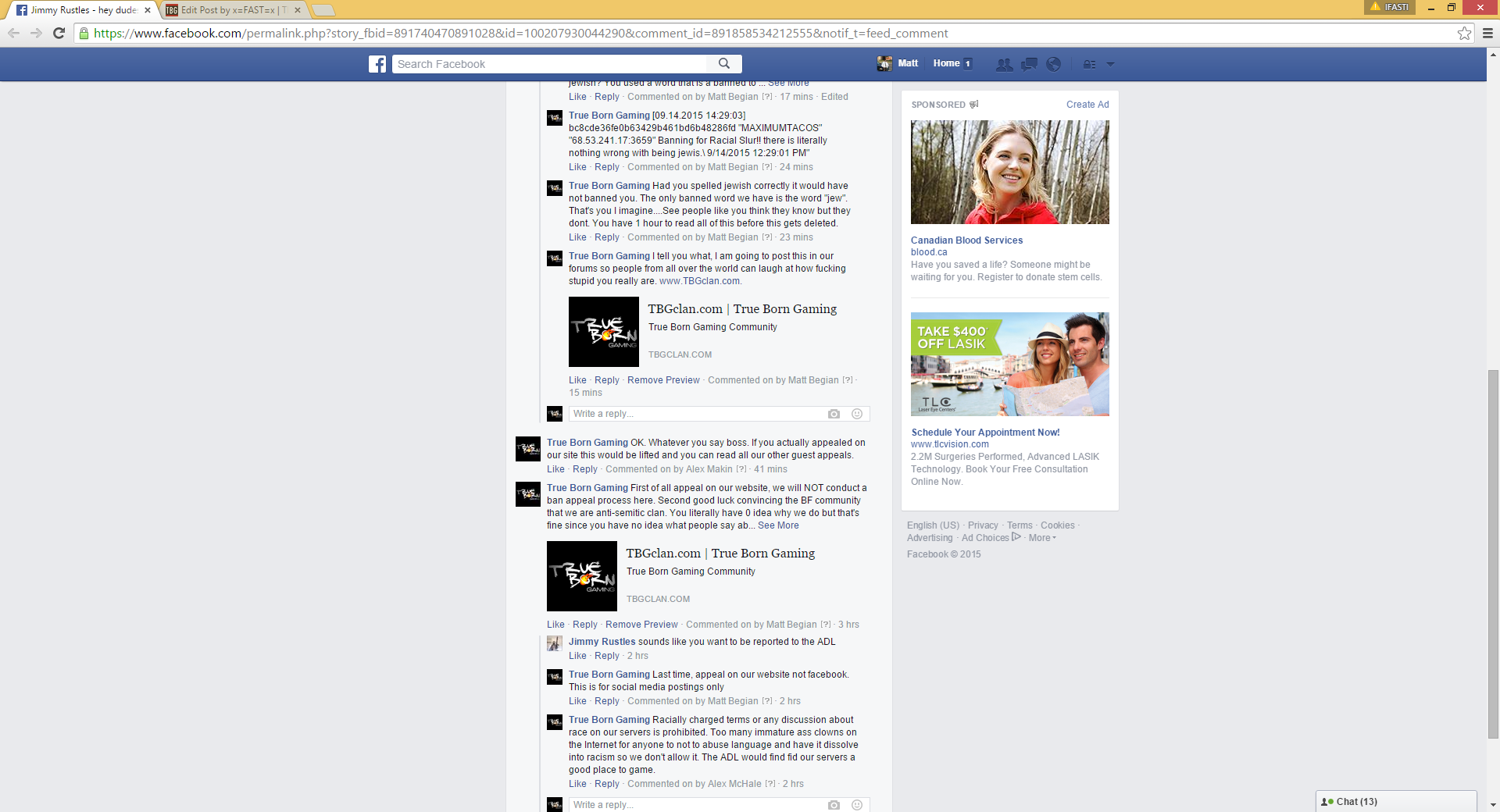Open the Friend Requests icon in the header
This screenshot has width=1500, height=812.
1005,64
